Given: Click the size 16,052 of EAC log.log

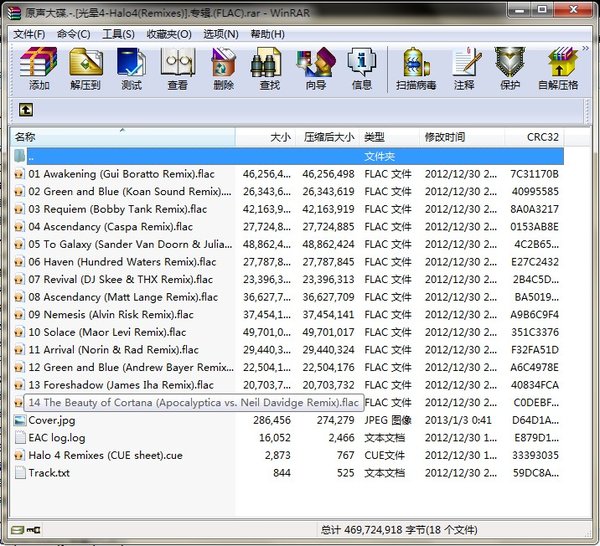Looking at the screenshot, I should pyautogui.click(x=275, y=438).
